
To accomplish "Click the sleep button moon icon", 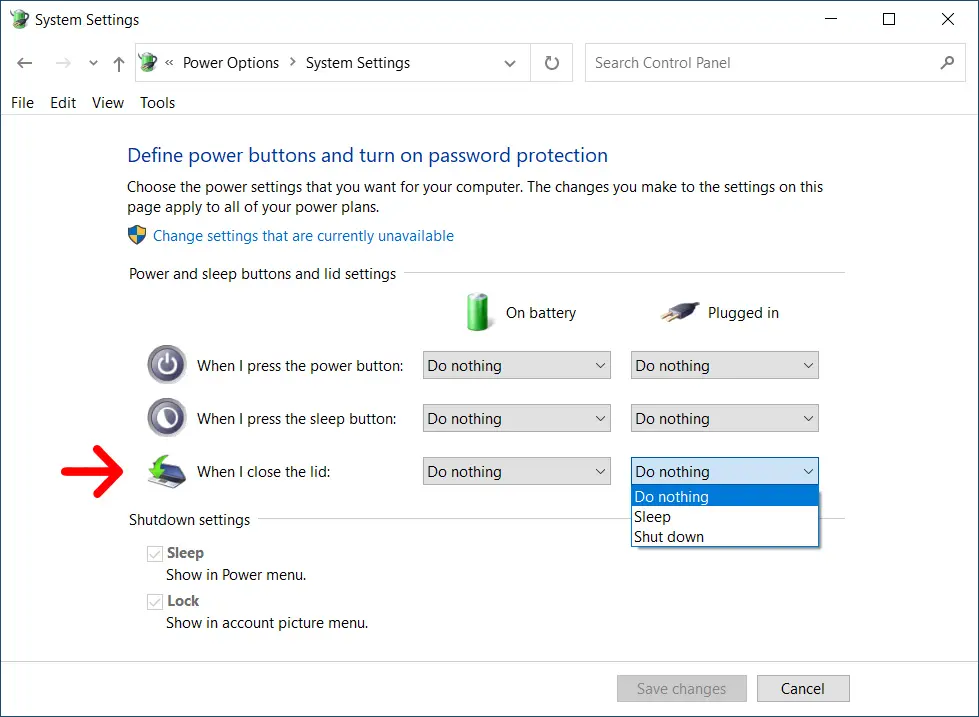I will tap(166, 418).
